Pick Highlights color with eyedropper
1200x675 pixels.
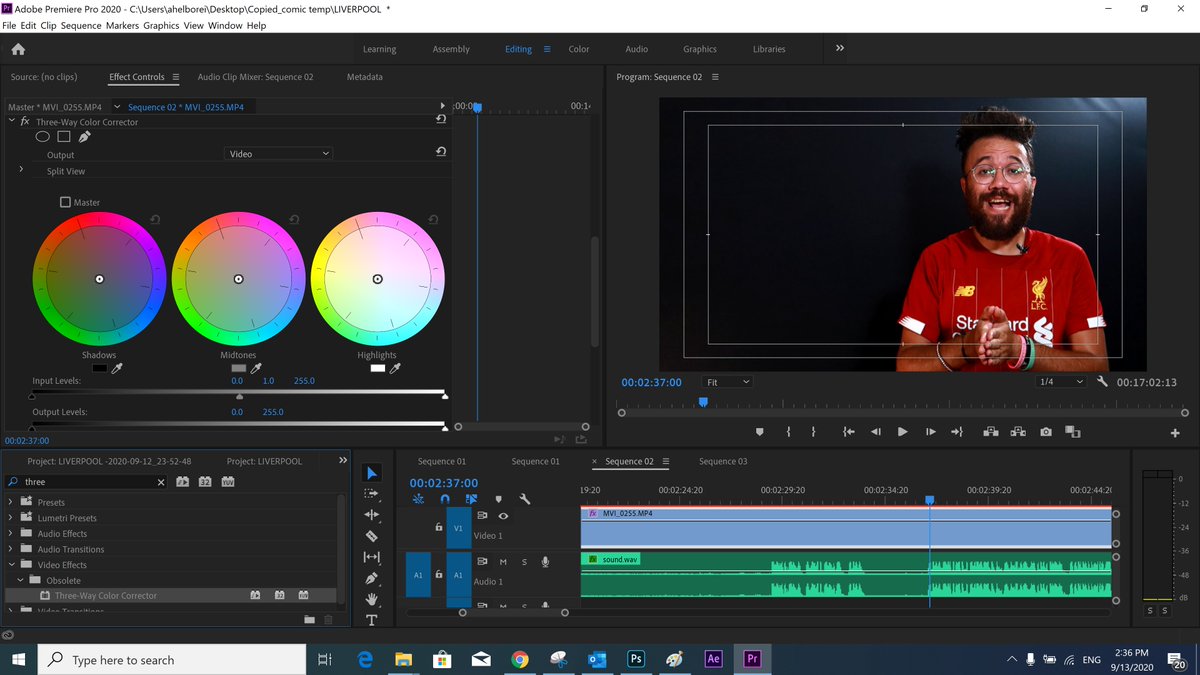click(395, 368)
